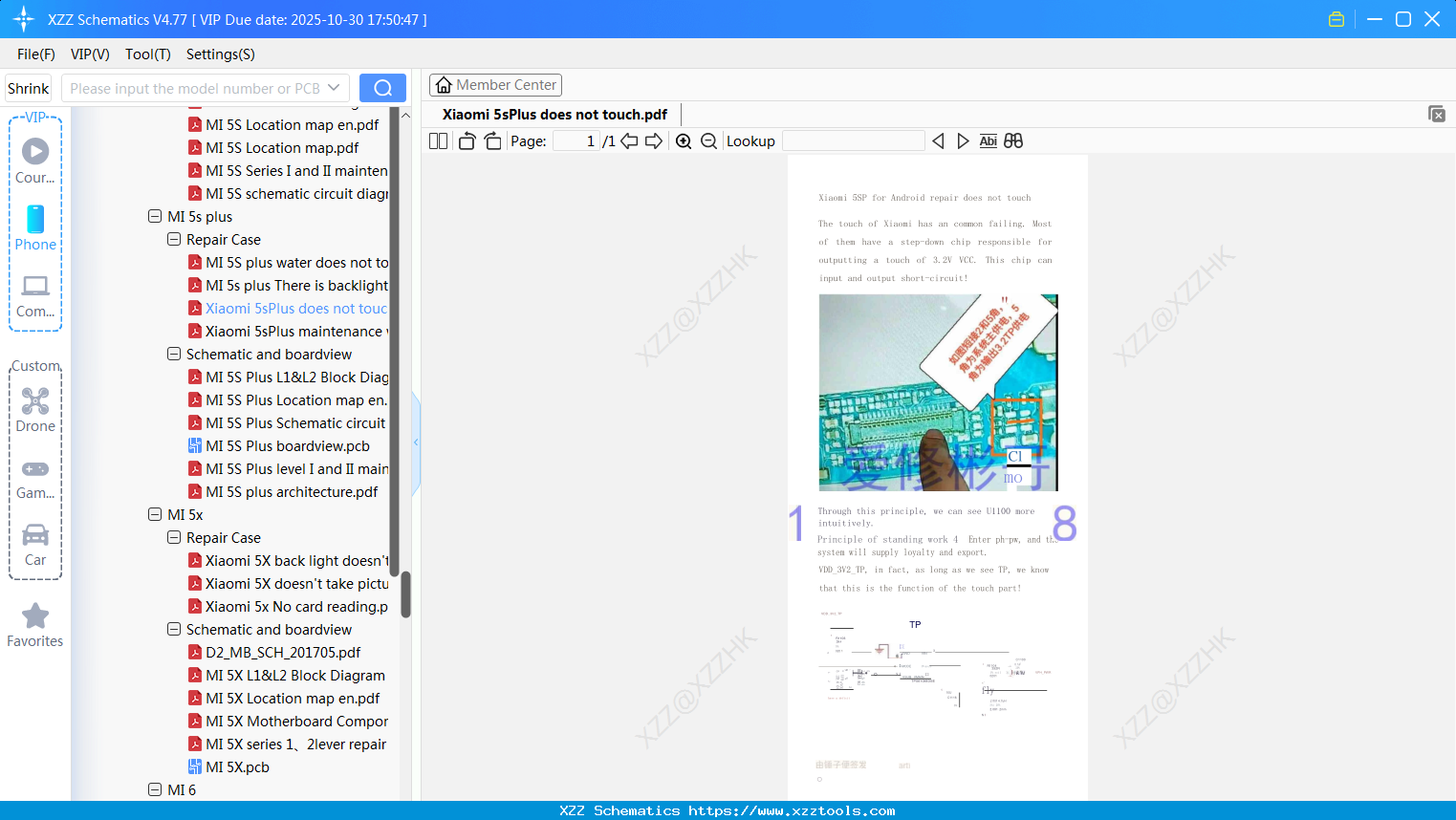Collapse Repair Case under MI 5s plus

174,239
